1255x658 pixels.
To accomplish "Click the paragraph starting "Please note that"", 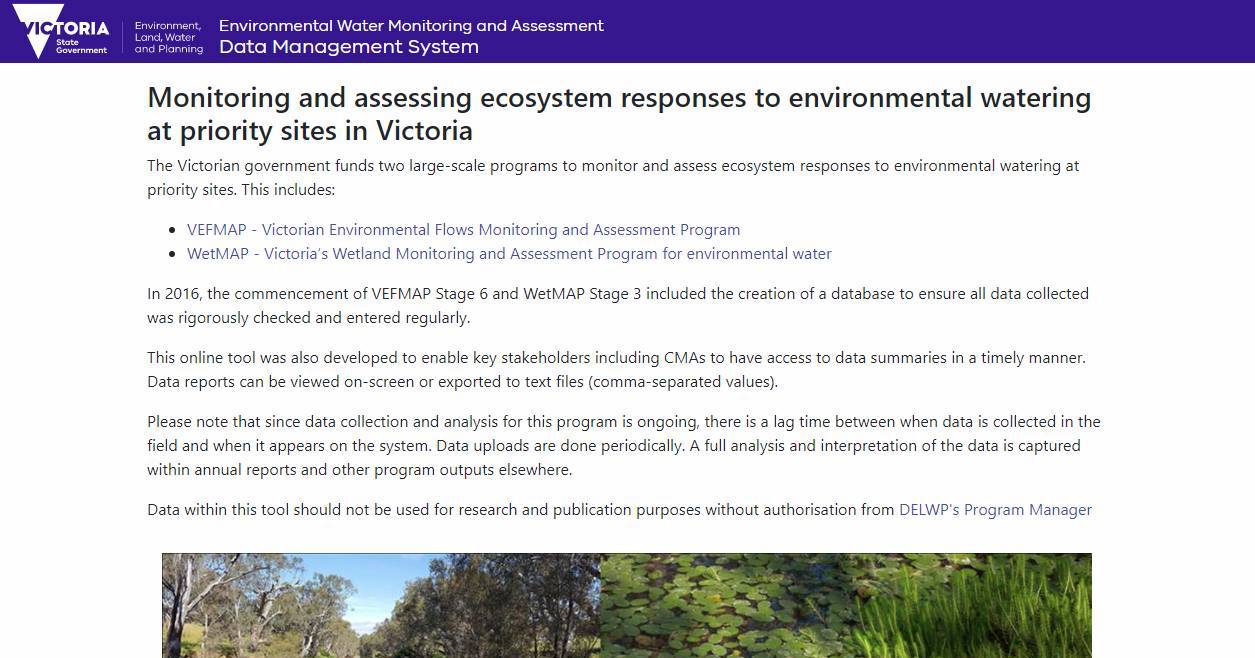I will point(623,446).
